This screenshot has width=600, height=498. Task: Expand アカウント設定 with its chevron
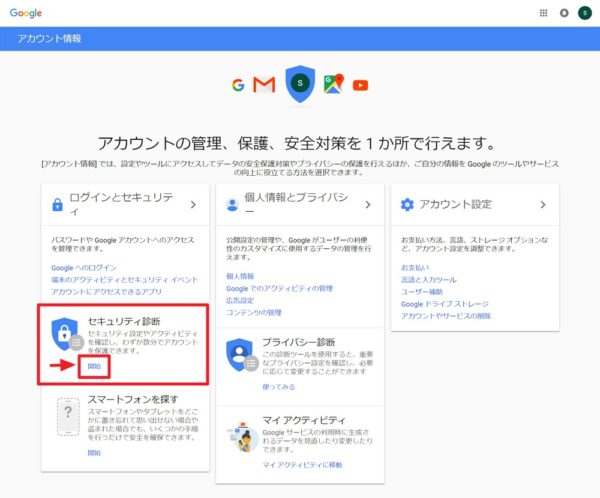543,205
